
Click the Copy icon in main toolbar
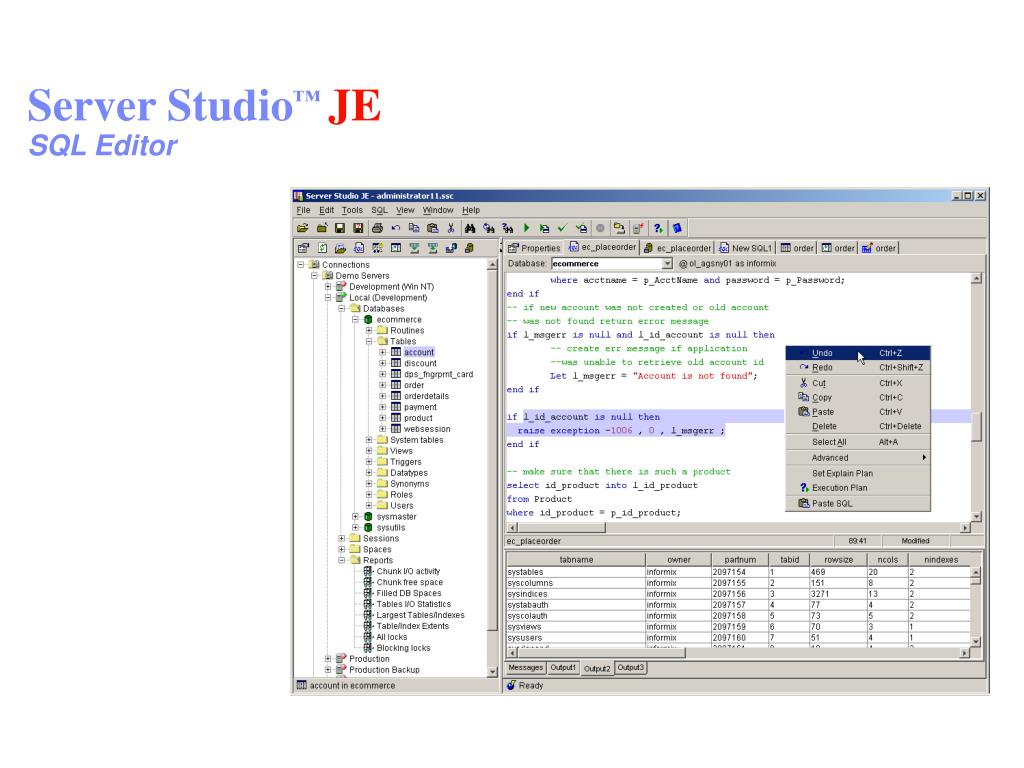coord(414,229)
